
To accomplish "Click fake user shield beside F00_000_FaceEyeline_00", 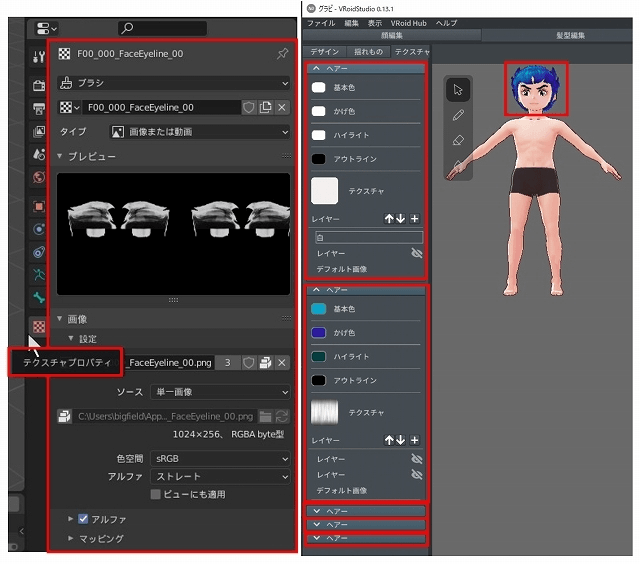I will click(x=249, y=107).
